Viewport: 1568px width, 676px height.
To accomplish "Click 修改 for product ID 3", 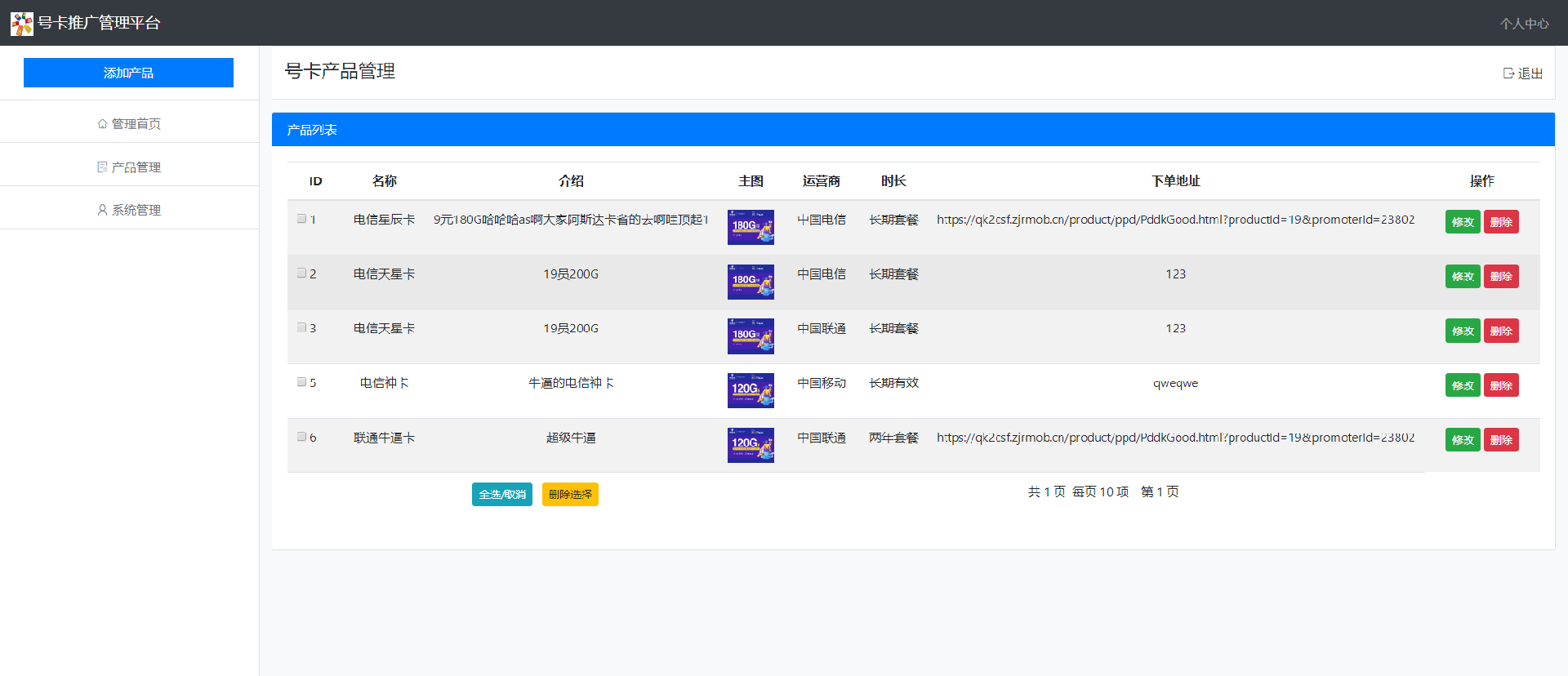I will click(1463, 331).
